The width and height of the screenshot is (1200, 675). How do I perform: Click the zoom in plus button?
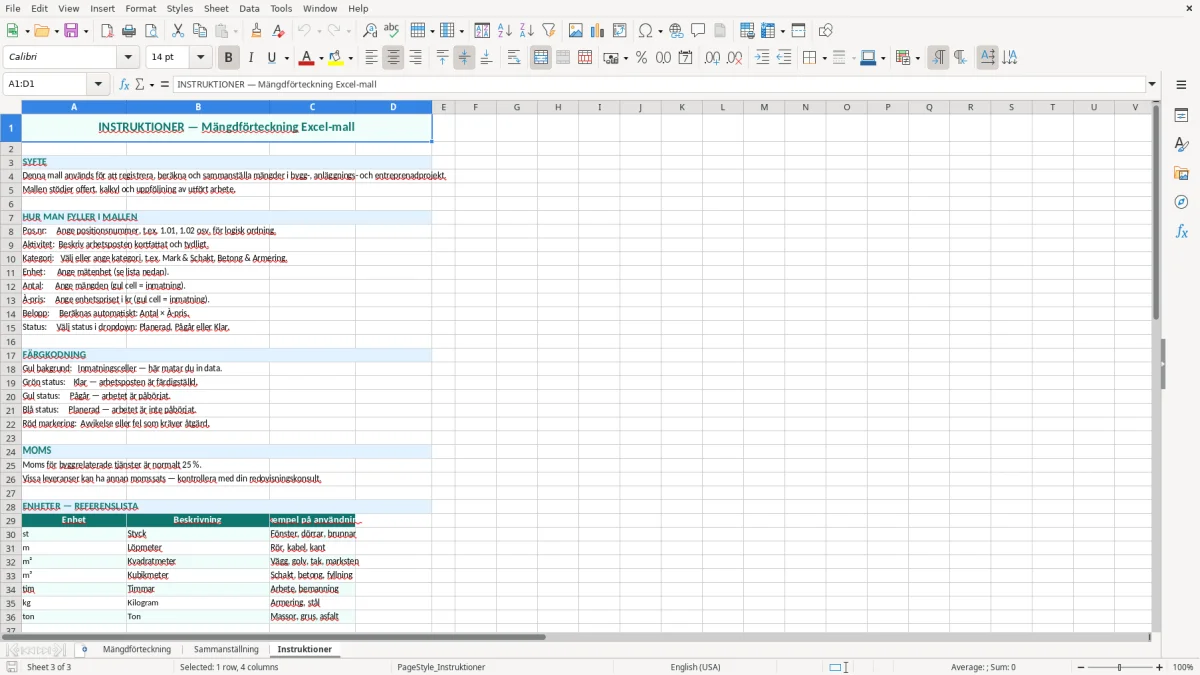pyautogui.click(x=1160, y=667)
